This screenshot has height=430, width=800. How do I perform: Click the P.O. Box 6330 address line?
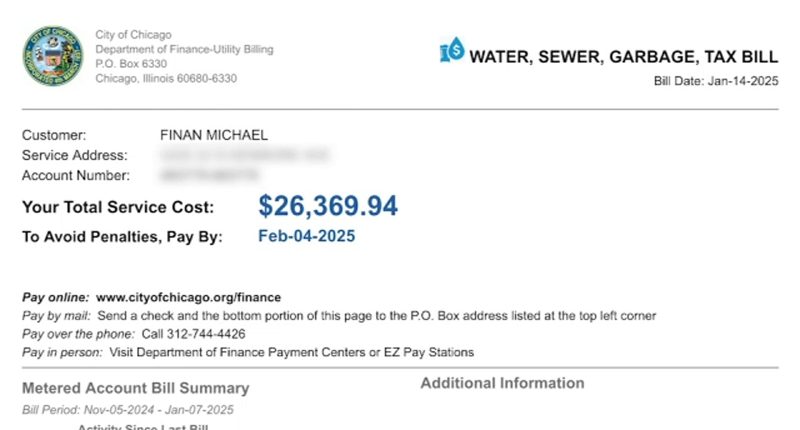132,64
